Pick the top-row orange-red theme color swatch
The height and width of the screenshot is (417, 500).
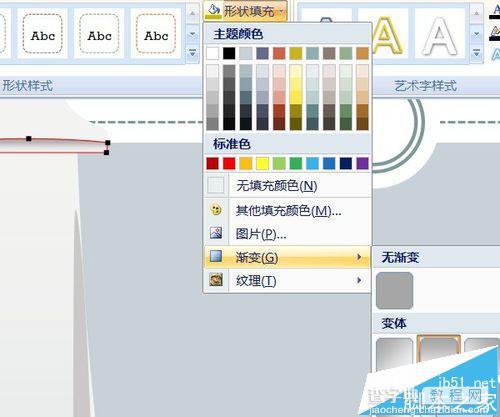coord(279,53)
